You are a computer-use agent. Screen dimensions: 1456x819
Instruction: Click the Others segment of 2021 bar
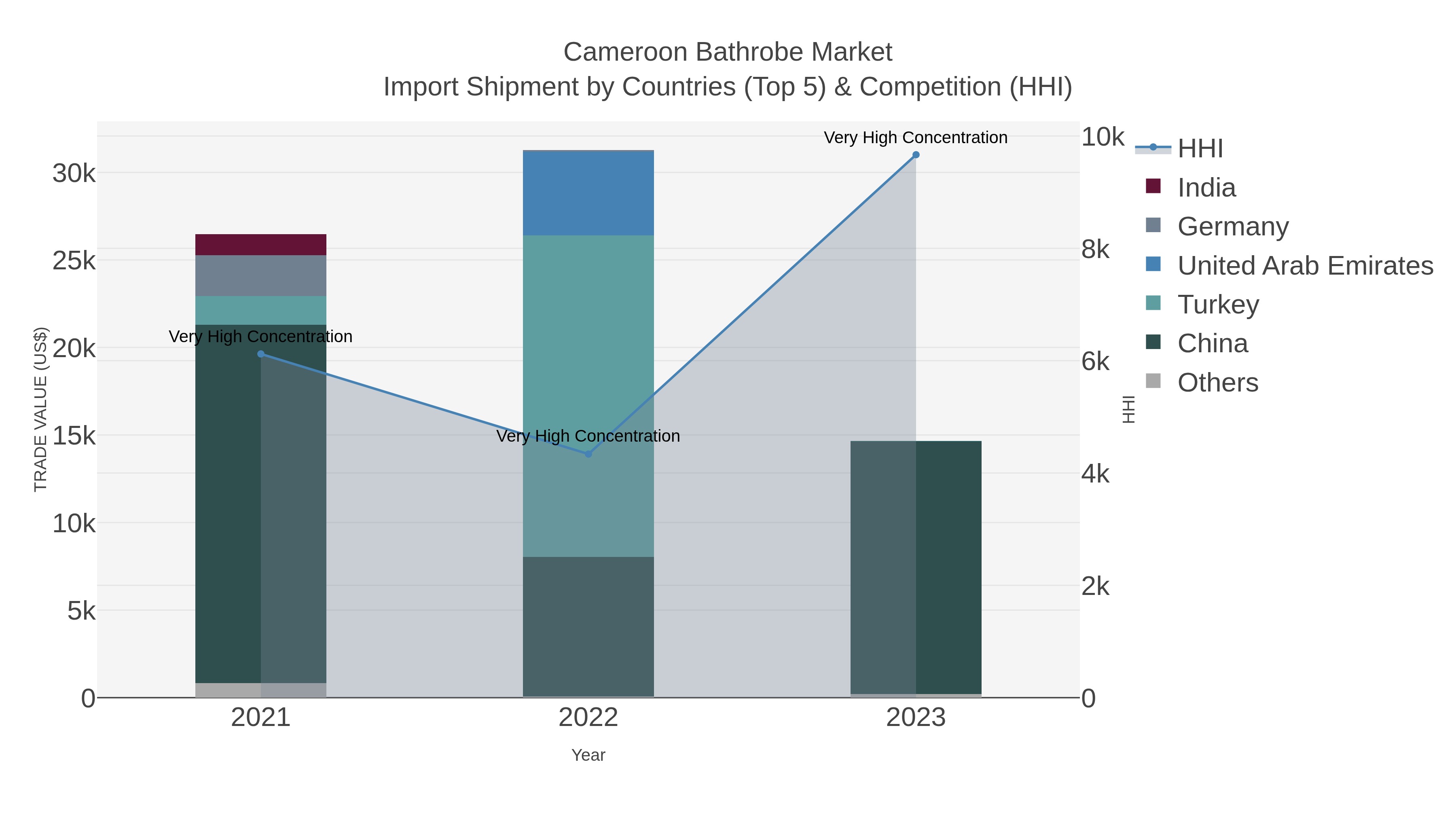coord(260,690)
